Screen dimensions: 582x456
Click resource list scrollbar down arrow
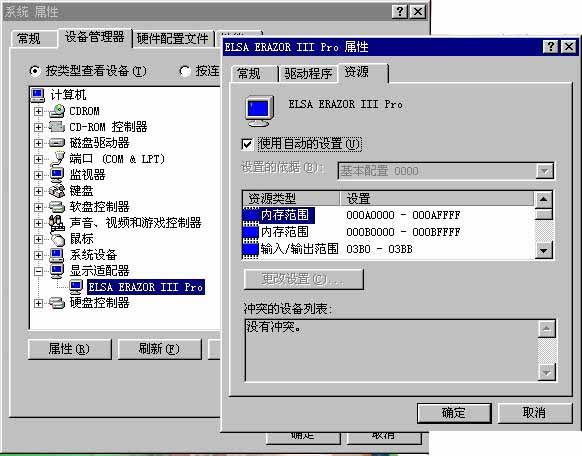pyautogui.click(x=544, y=250)
